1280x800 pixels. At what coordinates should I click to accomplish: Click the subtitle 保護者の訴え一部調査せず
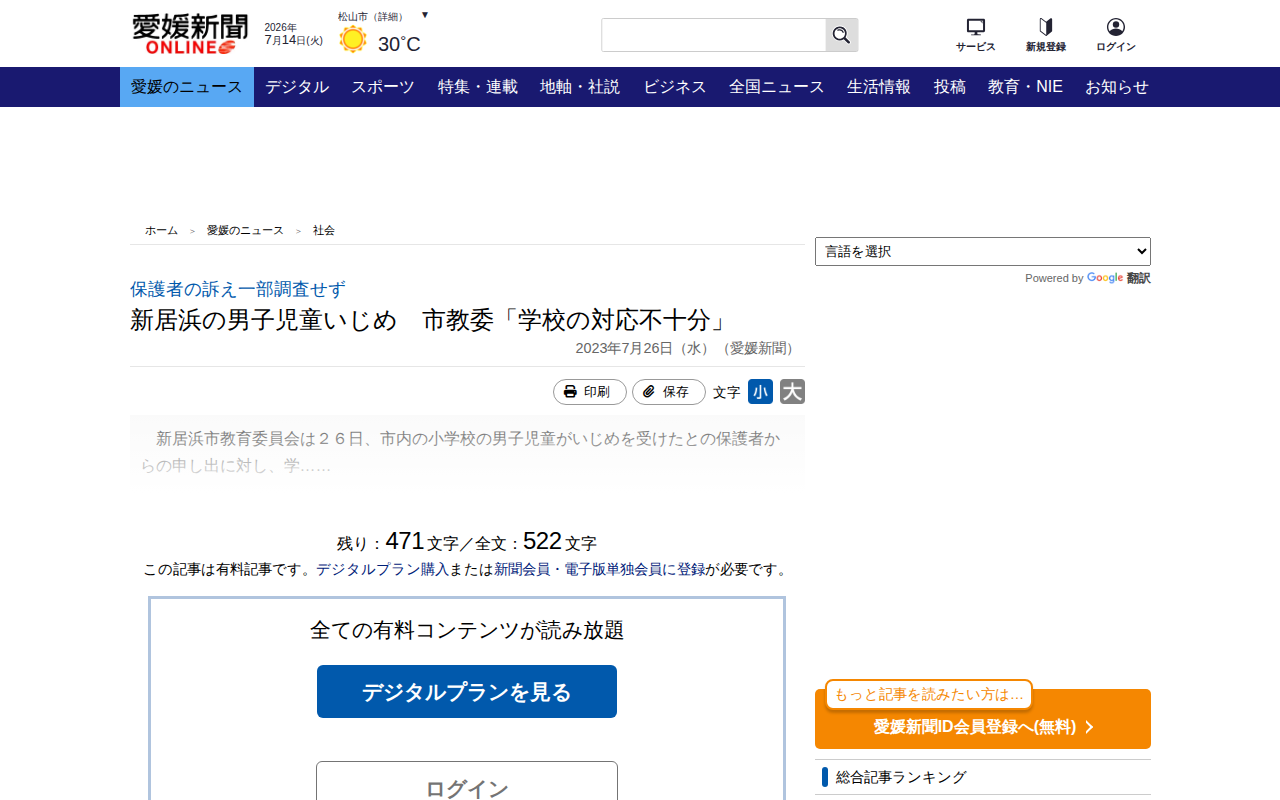(x=238, y=289)
